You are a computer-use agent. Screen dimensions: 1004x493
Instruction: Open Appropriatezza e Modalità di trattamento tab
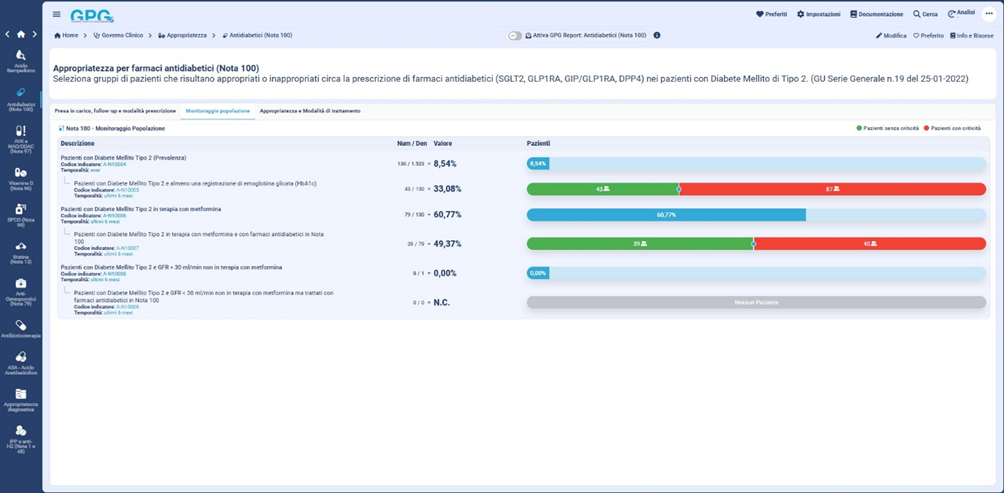pyautogui.click(x=310, y=110)
